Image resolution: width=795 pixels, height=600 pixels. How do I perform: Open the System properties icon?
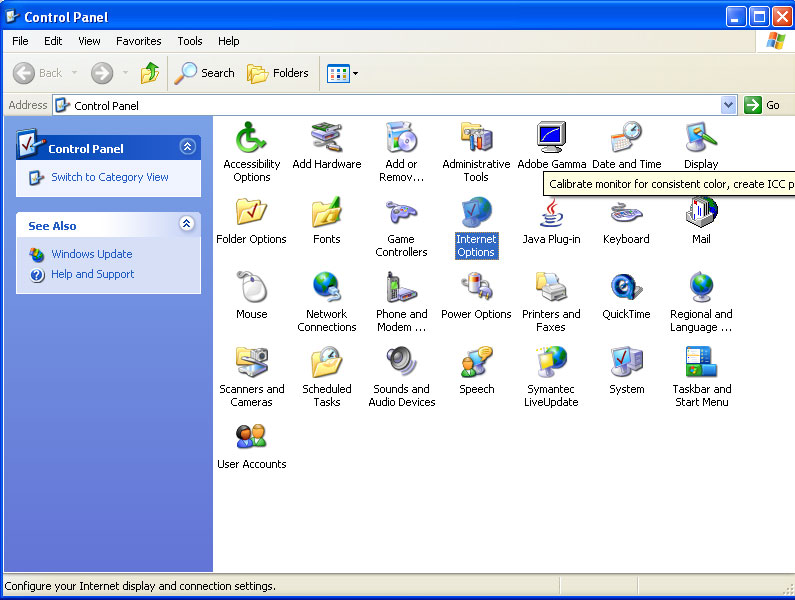[626, 371]
